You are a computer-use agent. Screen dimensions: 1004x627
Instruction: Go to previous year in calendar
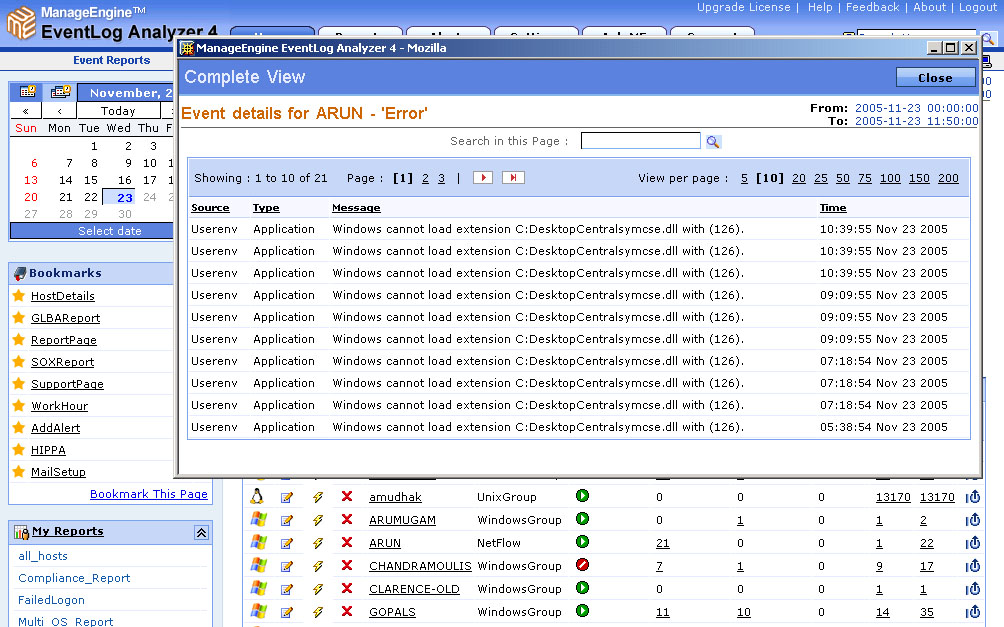26,111
